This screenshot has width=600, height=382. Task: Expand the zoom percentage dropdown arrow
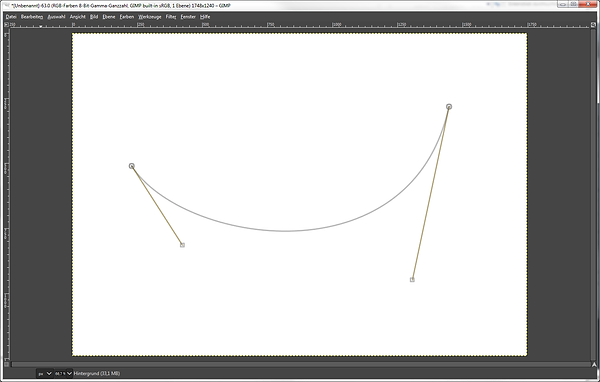pos(69,373)
